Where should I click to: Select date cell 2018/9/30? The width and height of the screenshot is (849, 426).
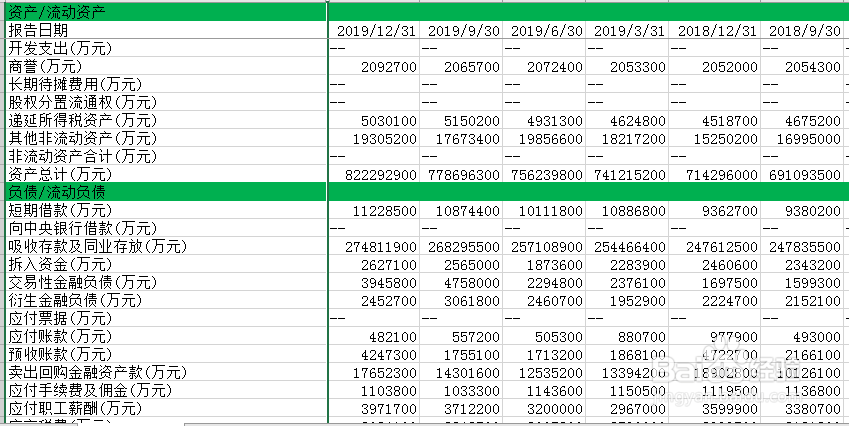[x=801, y=30]
